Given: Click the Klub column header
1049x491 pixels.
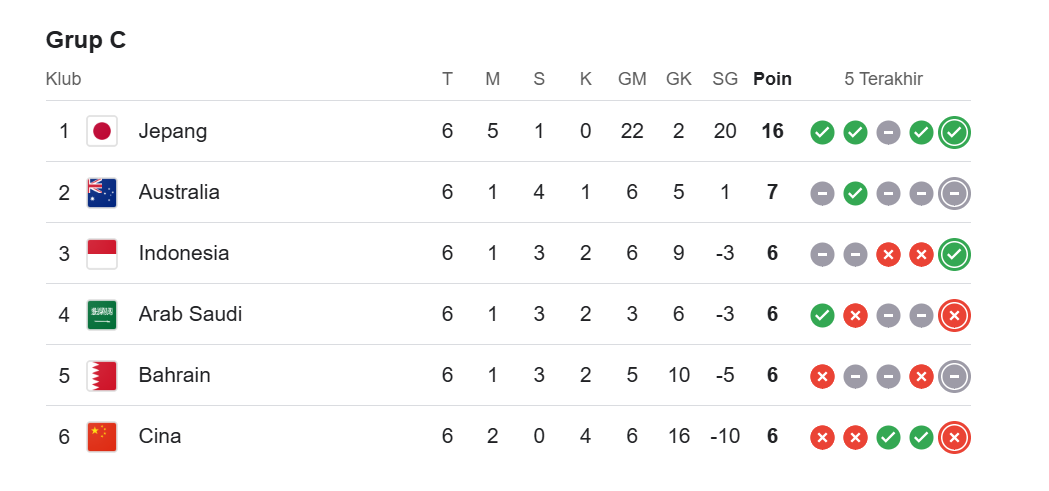Looking at the screenshot, I should (x=64, y=79).
